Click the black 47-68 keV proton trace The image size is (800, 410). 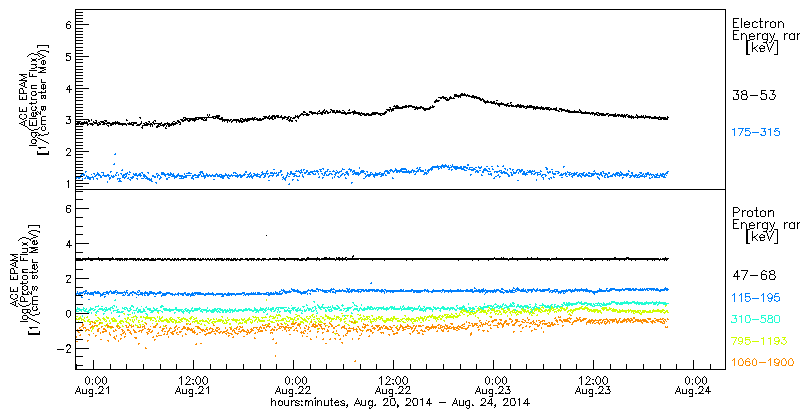372,259
